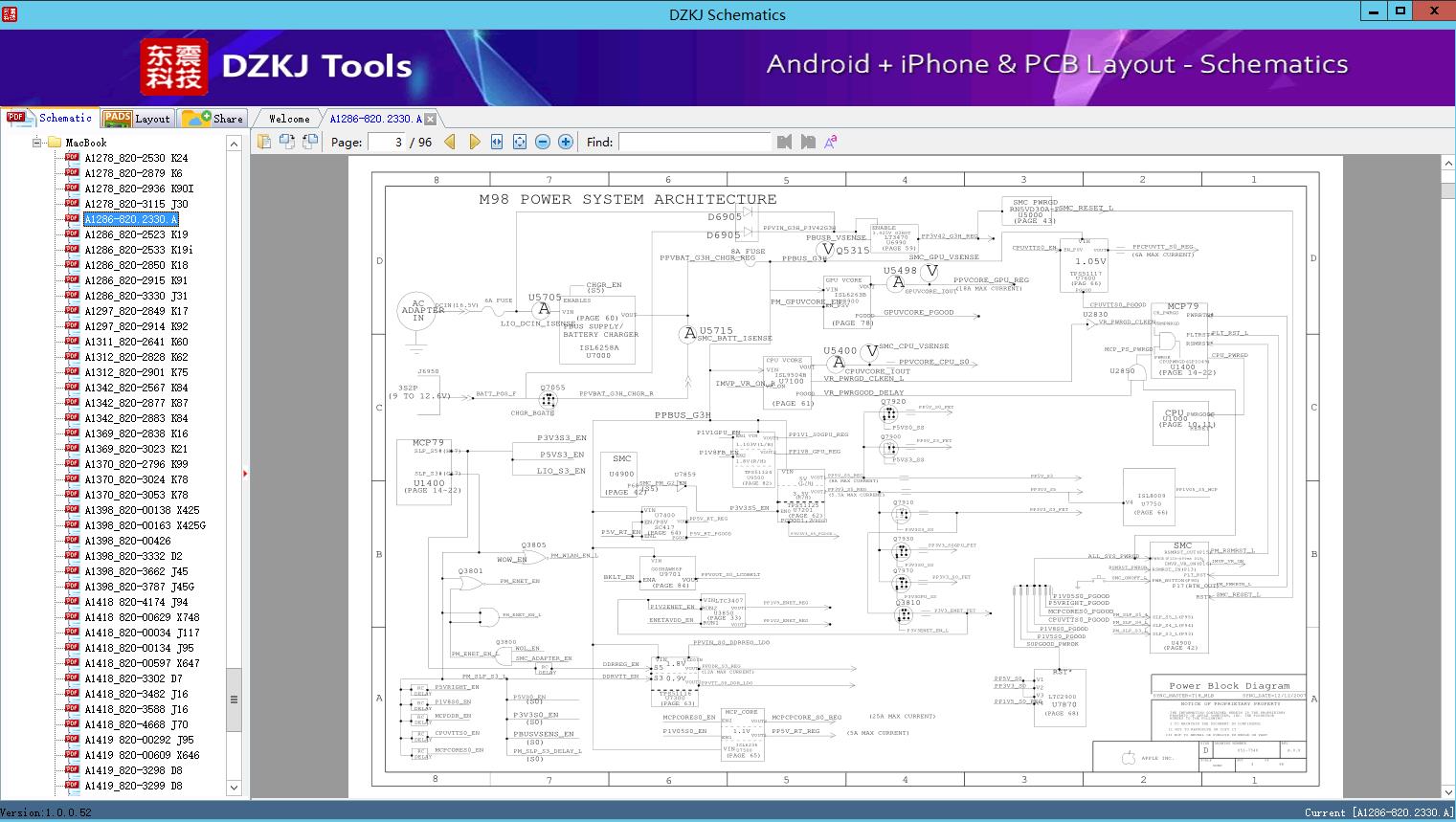Open A1342_820-2567 K84 schematic

(x=136, y=388)
